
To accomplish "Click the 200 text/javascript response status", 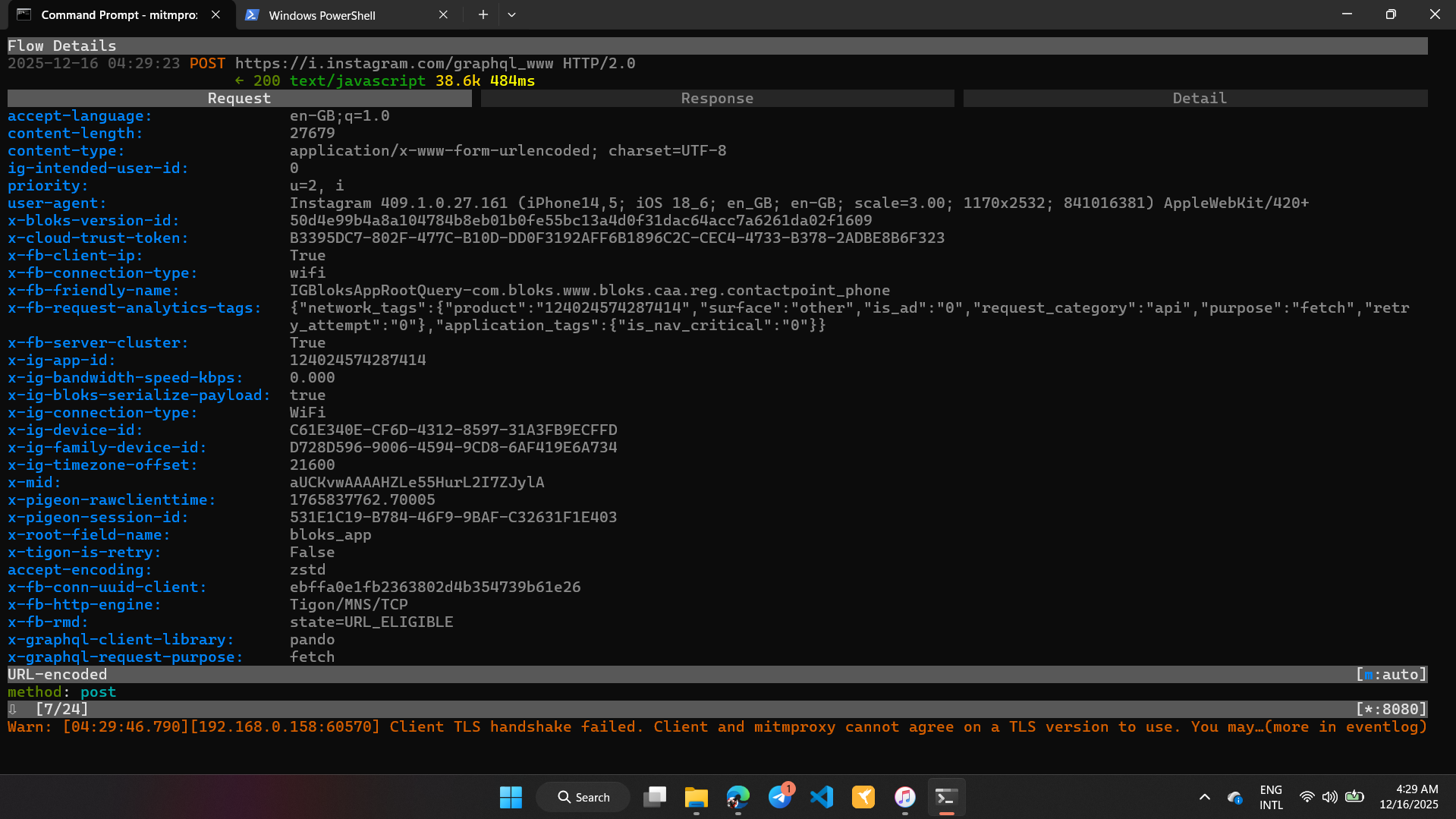I will (x=339, y=81).
